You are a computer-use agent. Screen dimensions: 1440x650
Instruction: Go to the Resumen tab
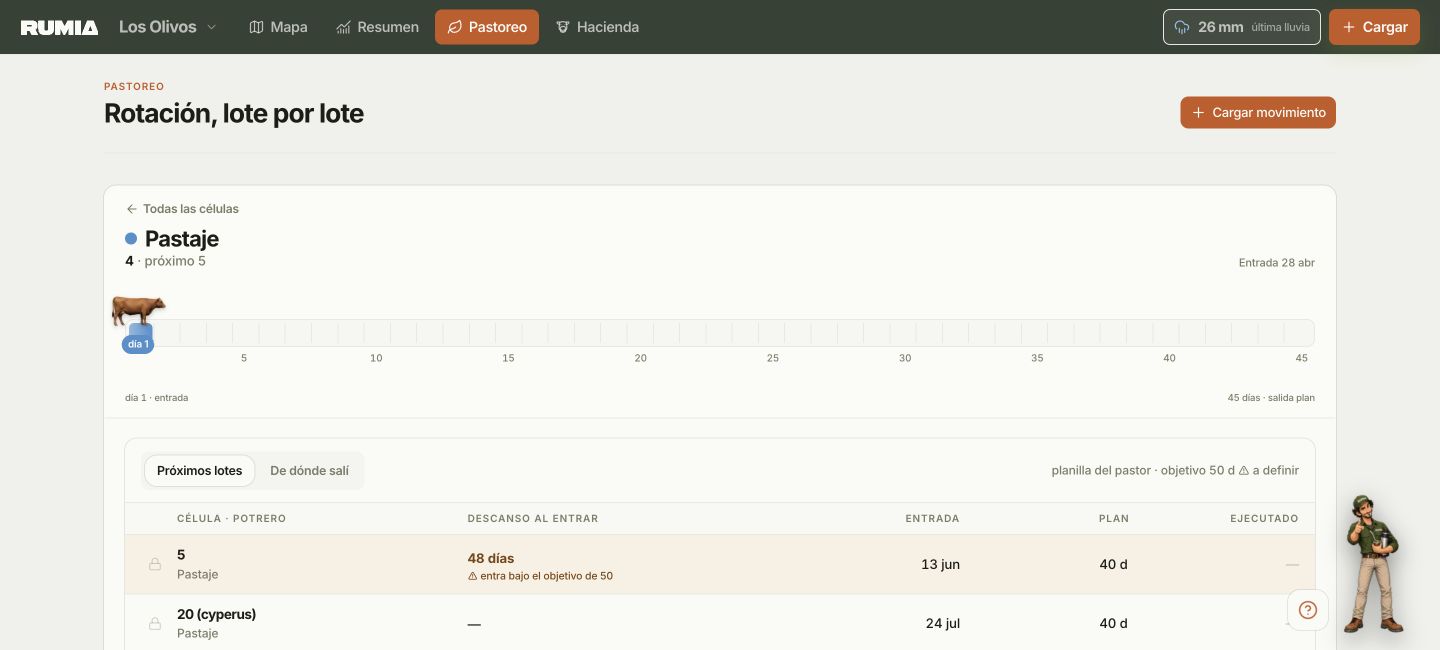(377, 27)
